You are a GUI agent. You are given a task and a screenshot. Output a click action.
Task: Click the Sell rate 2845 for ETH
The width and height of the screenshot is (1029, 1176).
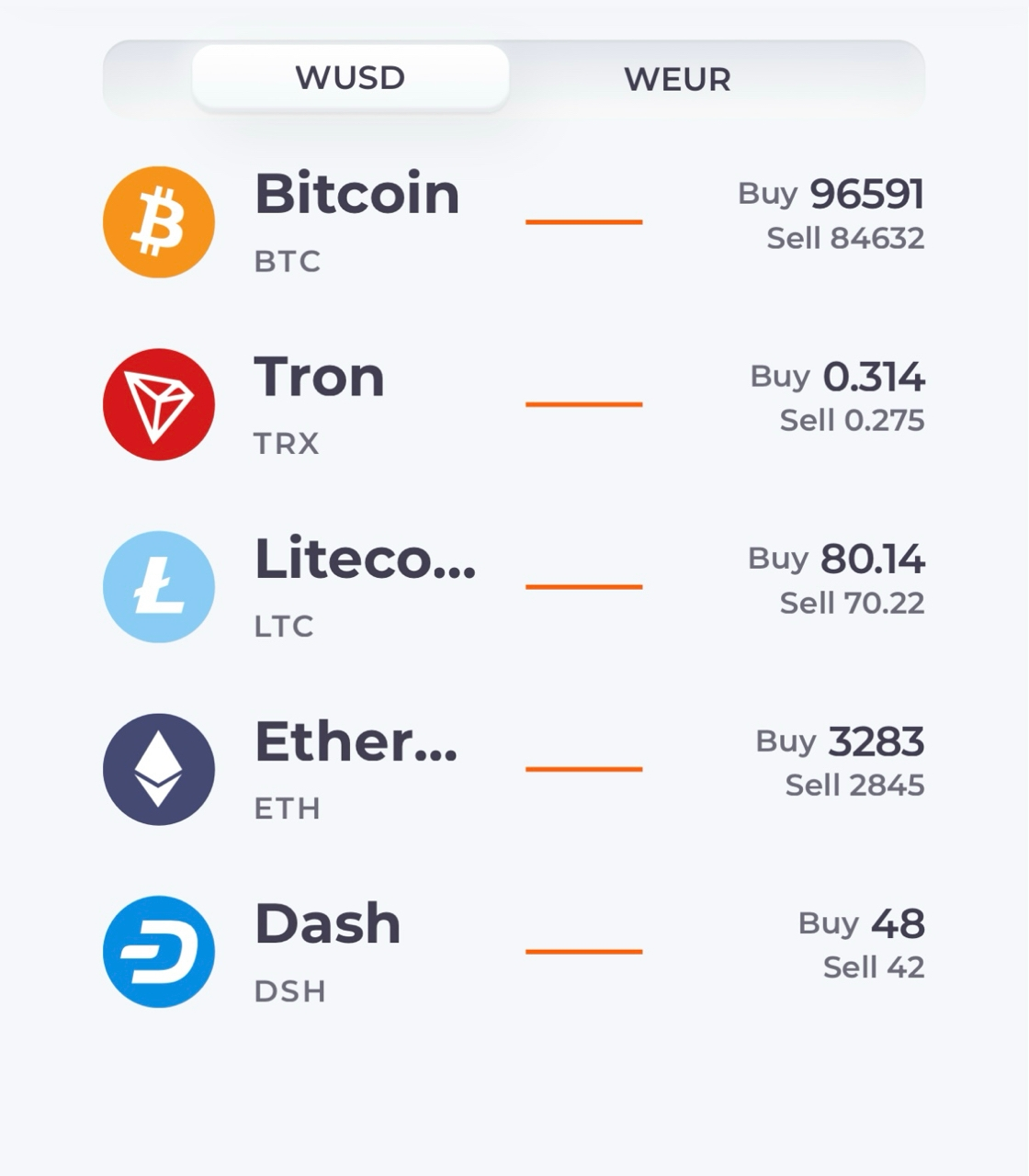pyautogui.click(x=854, y=785)
